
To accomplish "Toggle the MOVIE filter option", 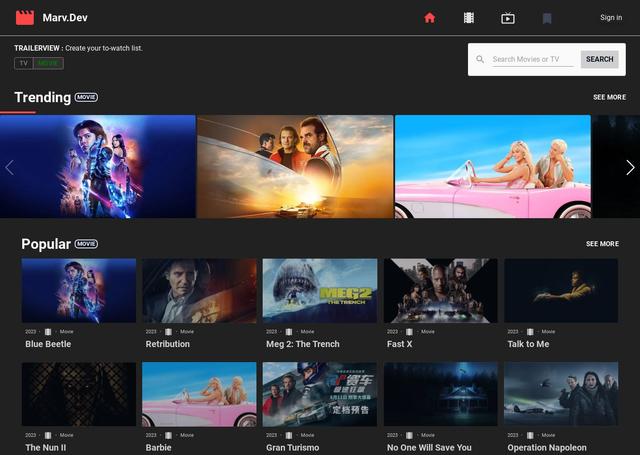I will coord(48,63).
